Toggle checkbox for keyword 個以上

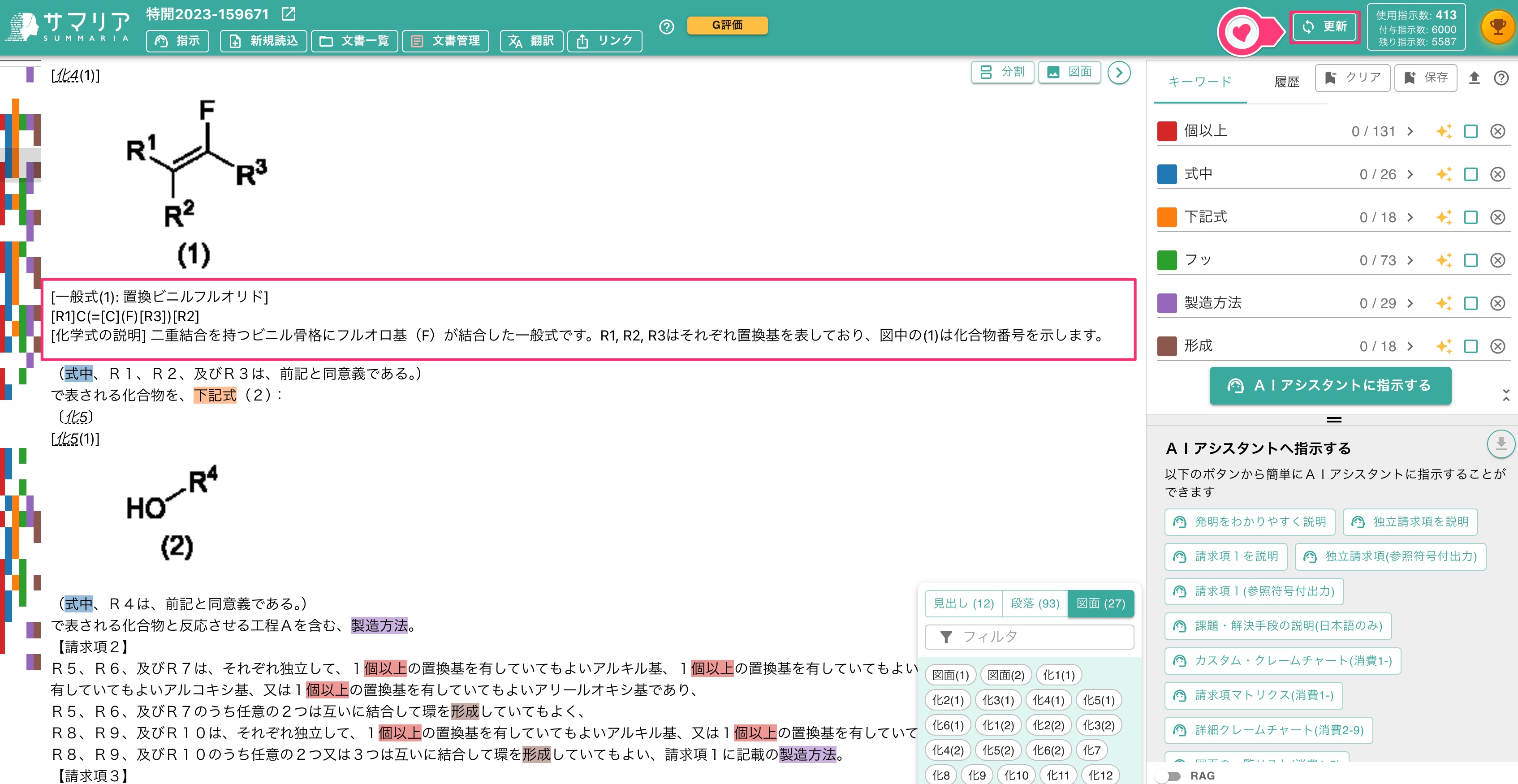click(1470, 131)
